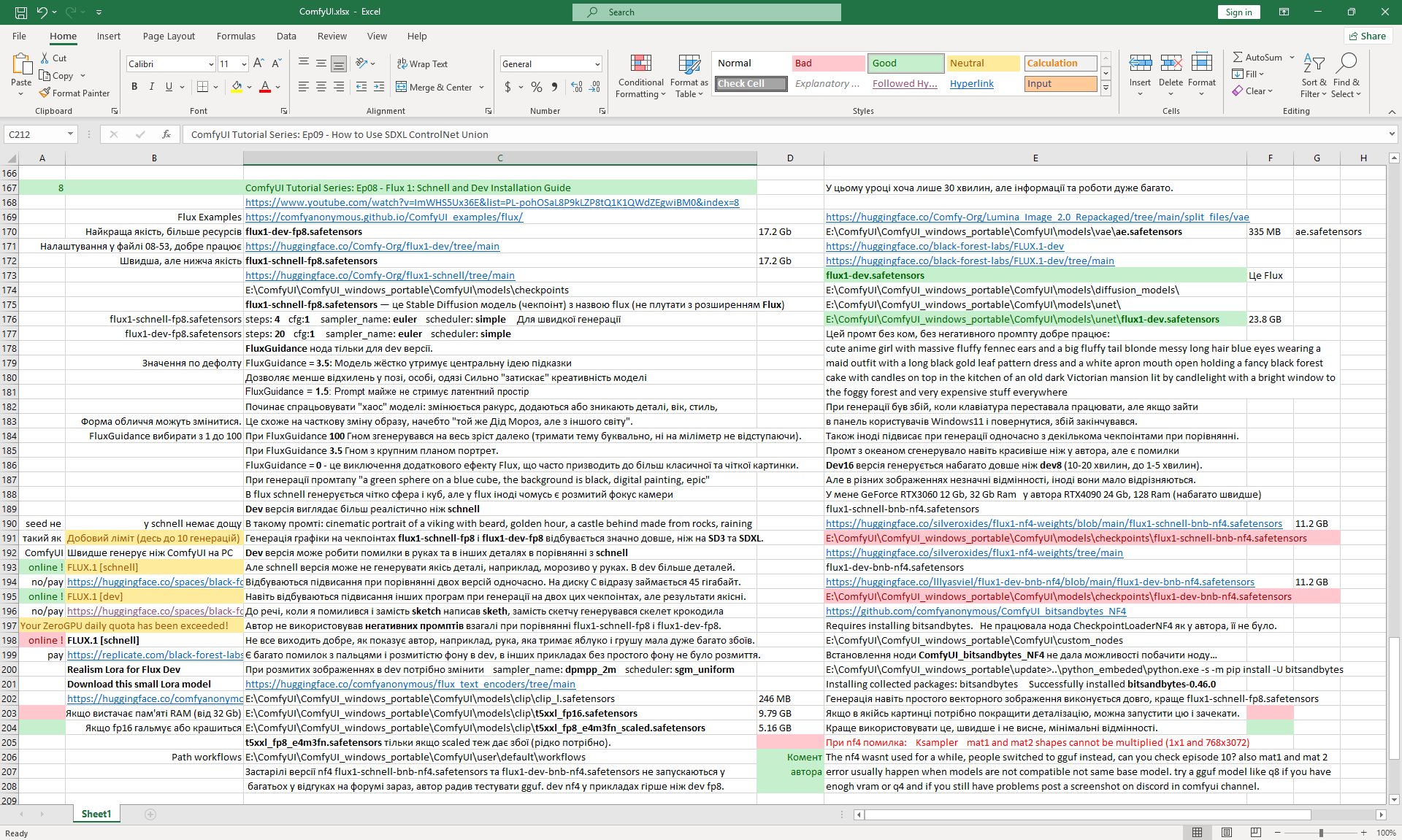1402x840 pixels.
Task: Click the Insert Function fx icon
Action: click(x=166, y=134)
